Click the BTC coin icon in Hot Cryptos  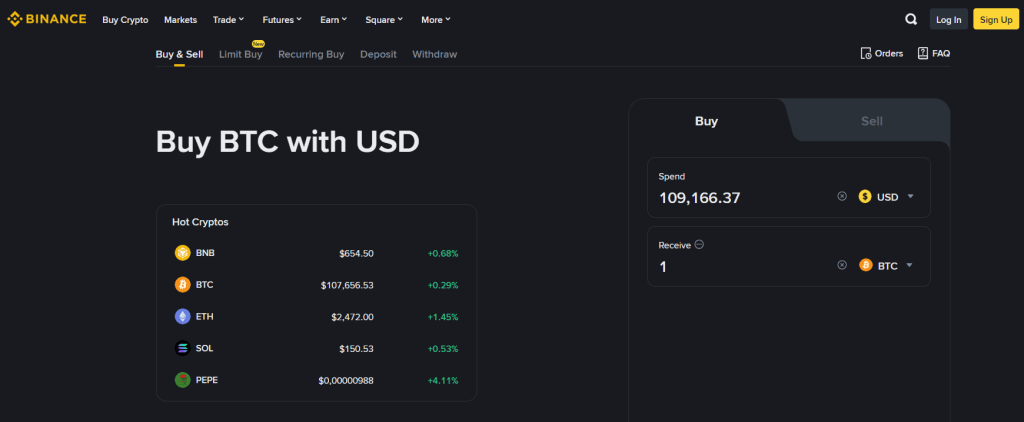[182, 285]
